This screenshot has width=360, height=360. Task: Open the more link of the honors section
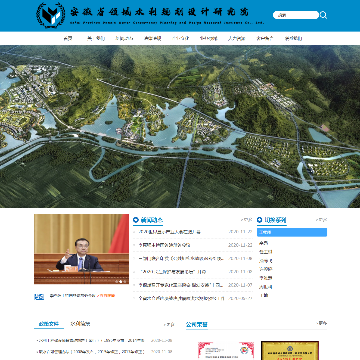(321, 323)
